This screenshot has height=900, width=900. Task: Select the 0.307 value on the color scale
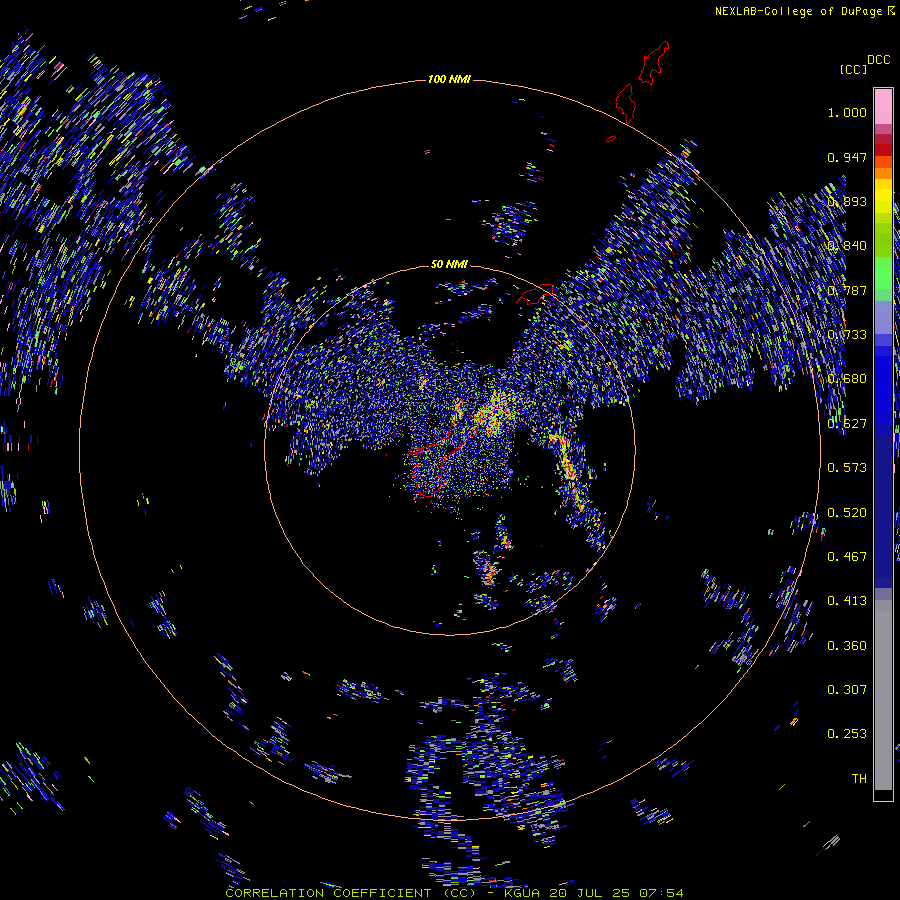pyautogui.click(x=847, y=690)
